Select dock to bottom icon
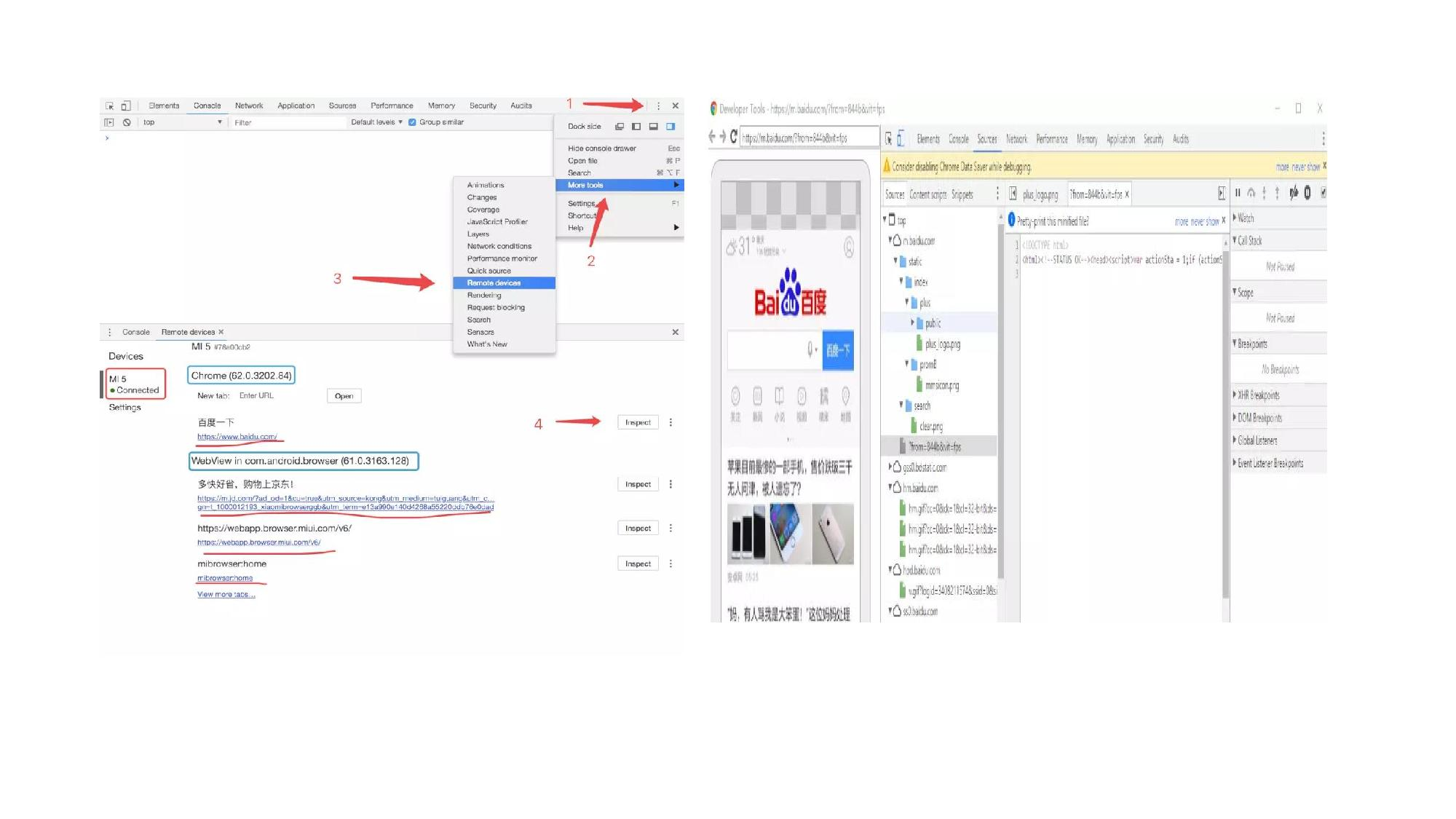The width and height of the screenshot is (1456, 819). coord(653,127)
